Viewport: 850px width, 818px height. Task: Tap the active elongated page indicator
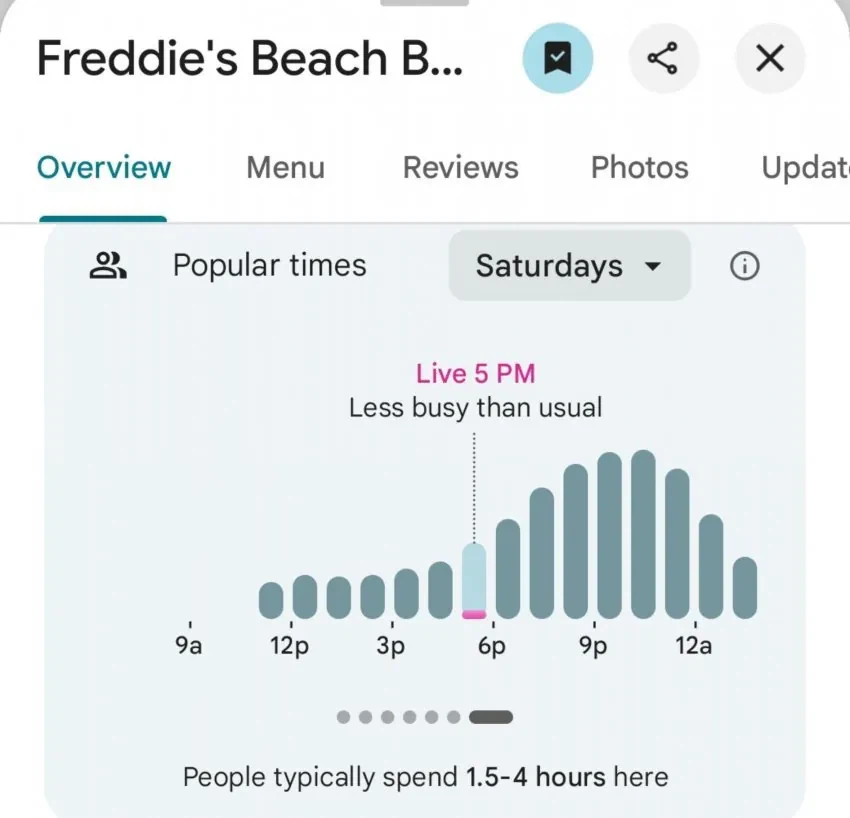pos(491,717)
